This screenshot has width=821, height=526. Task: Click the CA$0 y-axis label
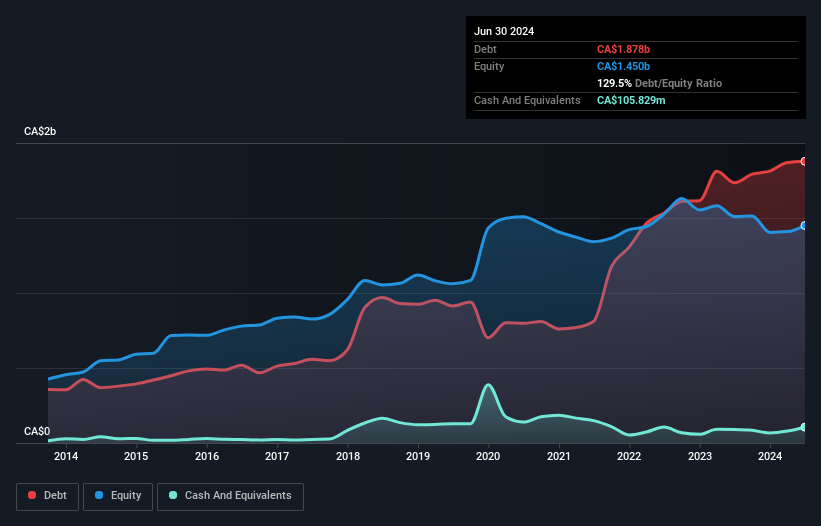[x=37, y=431]
